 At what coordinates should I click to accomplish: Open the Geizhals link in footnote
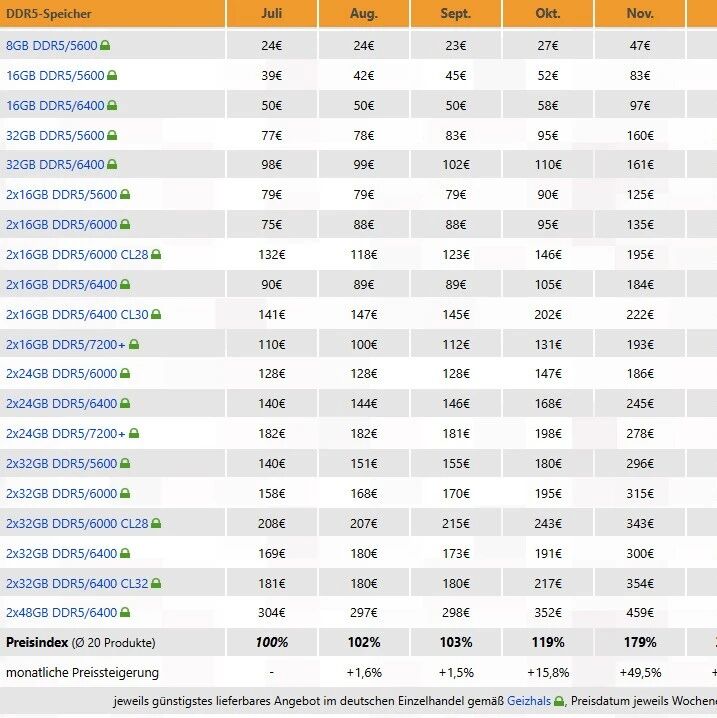click(x=529, y=701)
